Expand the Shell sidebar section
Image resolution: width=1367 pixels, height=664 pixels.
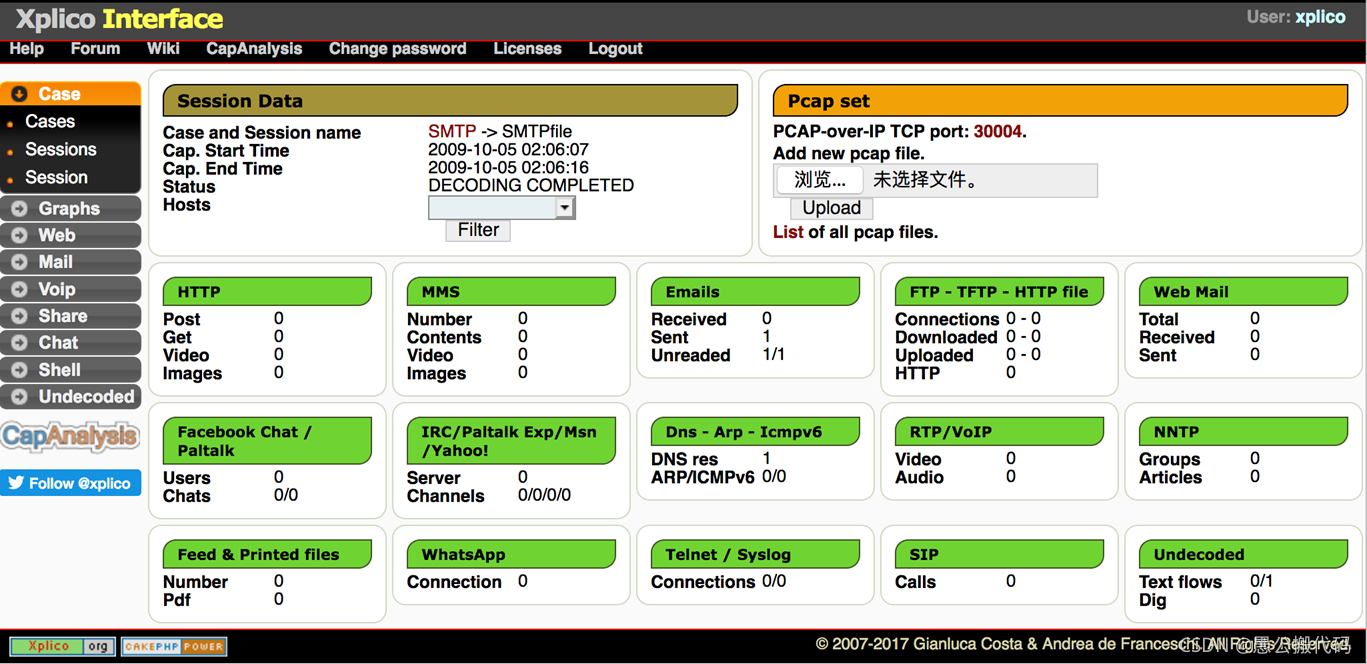[x=70, y=369]
